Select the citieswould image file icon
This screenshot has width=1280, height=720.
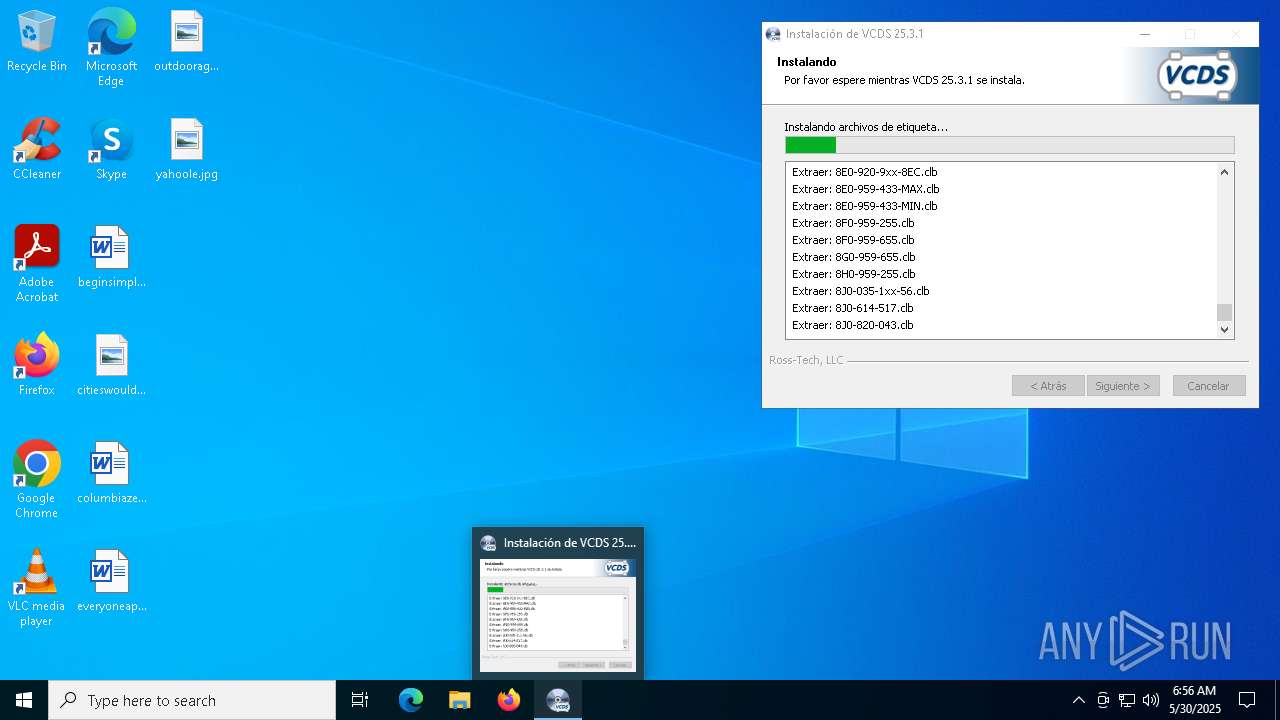111,366
